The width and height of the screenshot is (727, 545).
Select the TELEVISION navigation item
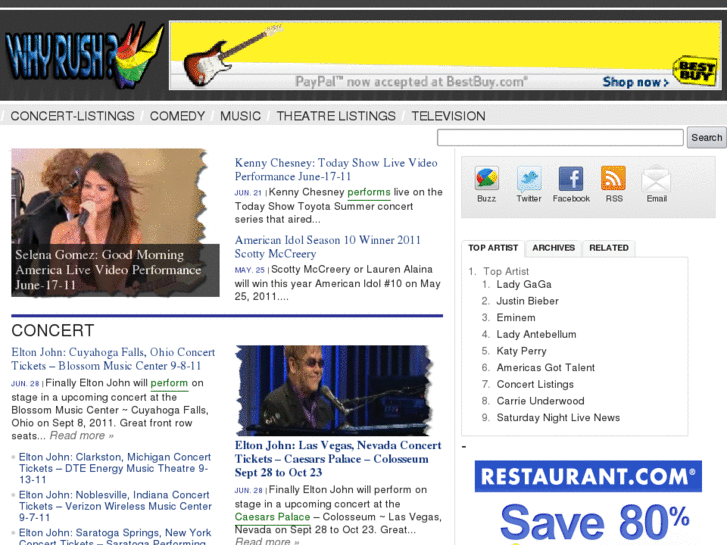448,116
